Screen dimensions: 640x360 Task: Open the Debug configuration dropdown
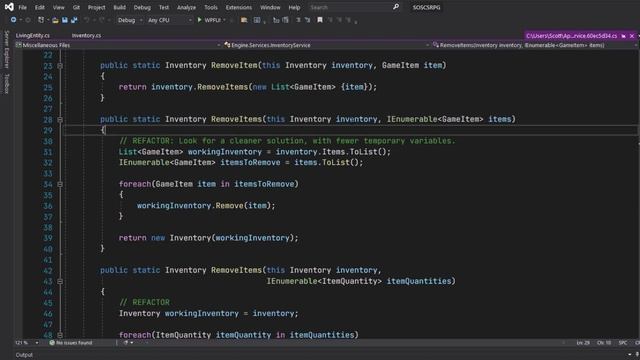(130, 20)
